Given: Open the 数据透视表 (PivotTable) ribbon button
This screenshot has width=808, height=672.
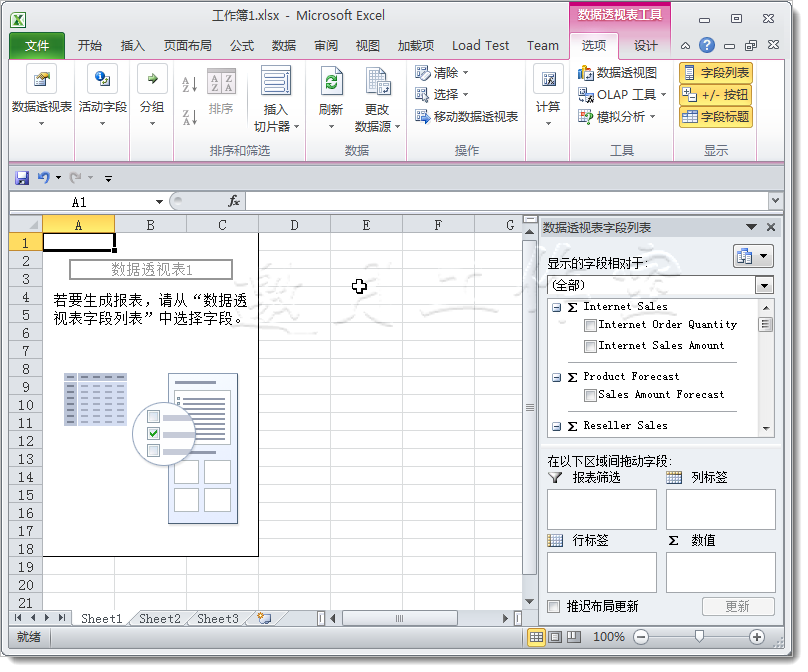Looking at the screenshot, I should tap(42, 95).
